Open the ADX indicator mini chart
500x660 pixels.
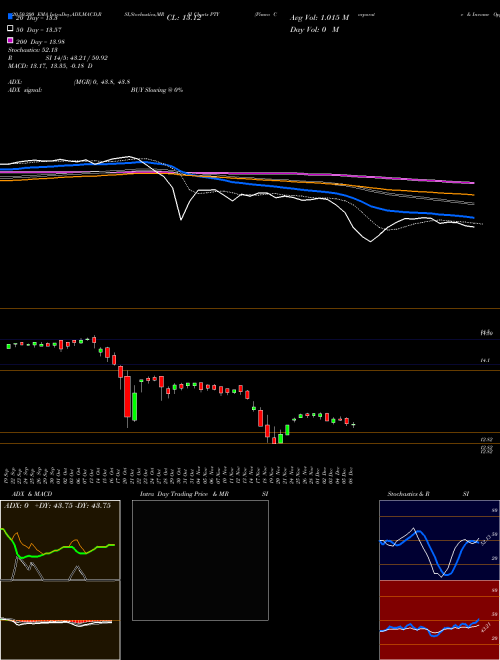[x=60, y=540]
